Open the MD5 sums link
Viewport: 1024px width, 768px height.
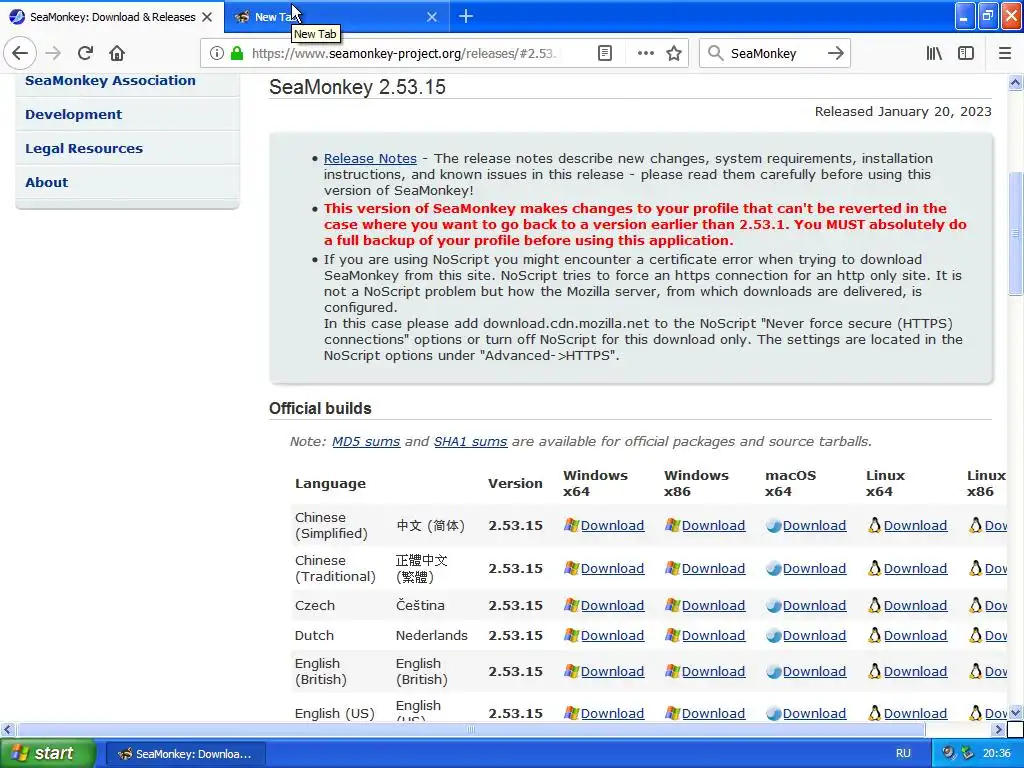pyautogui.click(x=366, y=441)
